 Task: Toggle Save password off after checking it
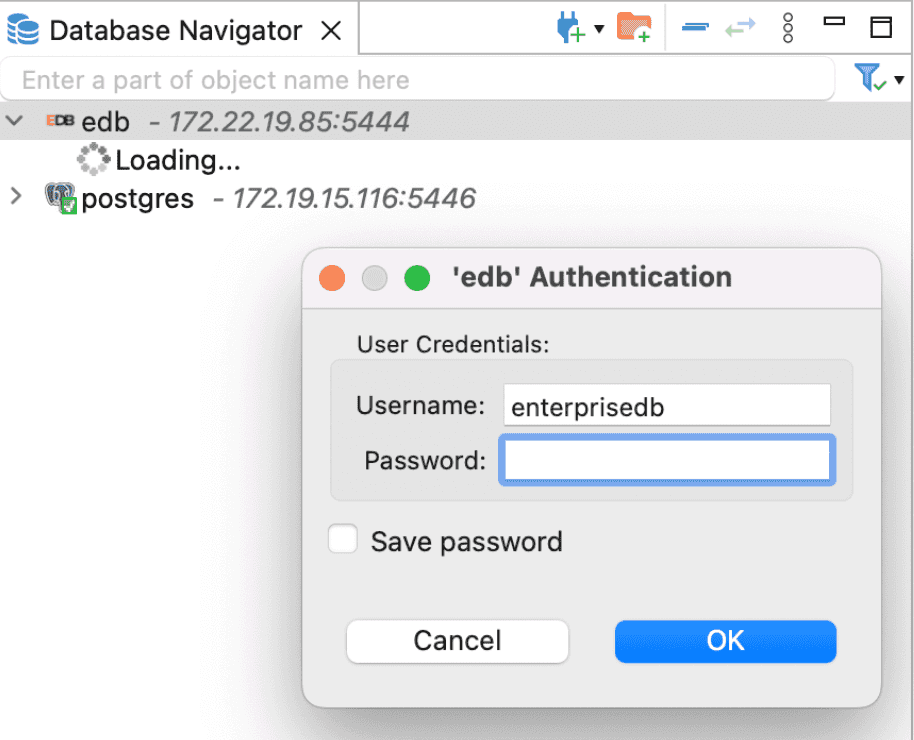tap(342, 539)
